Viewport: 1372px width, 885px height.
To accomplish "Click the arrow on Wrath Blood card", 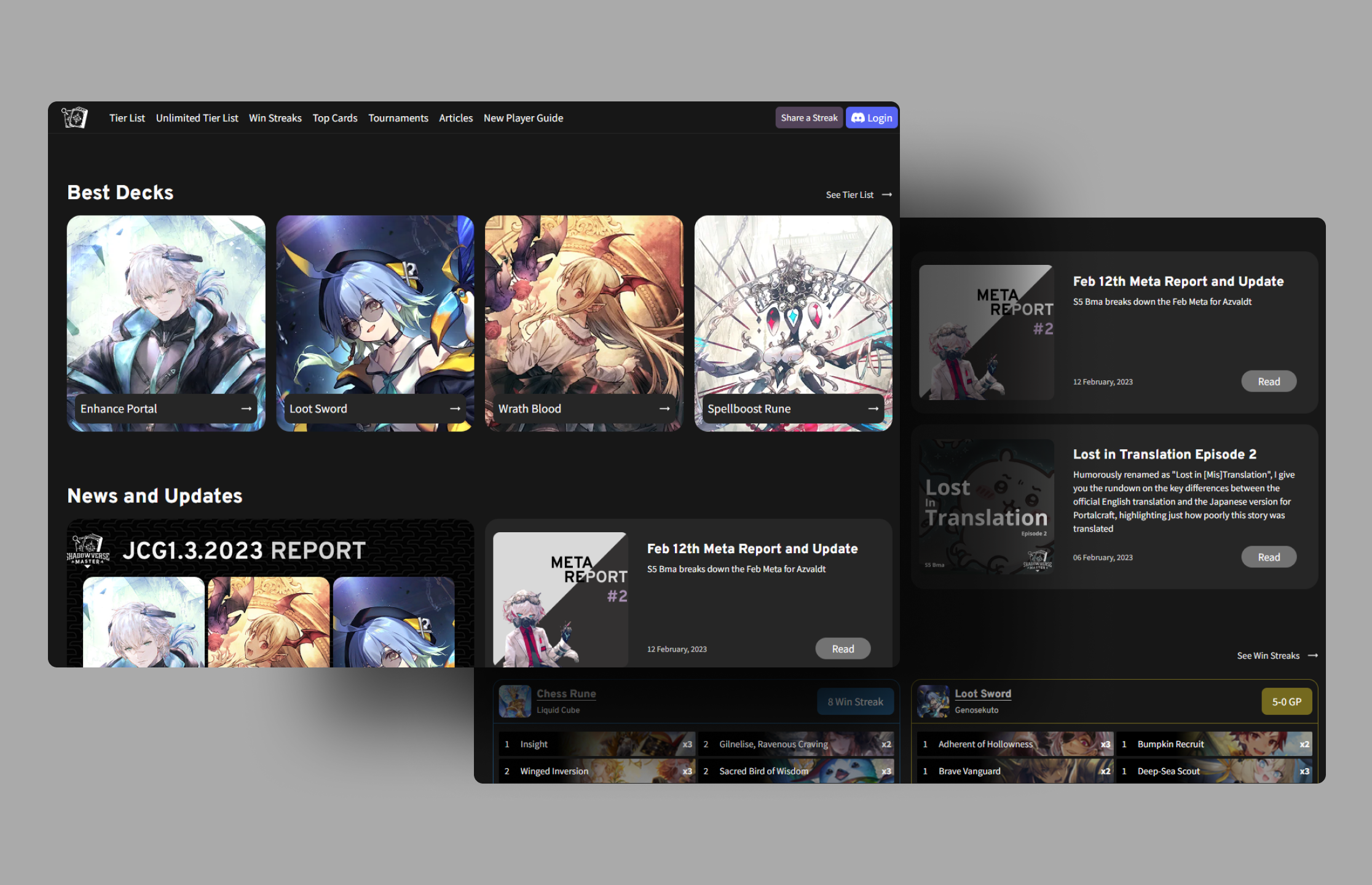I will coord(664,409).
